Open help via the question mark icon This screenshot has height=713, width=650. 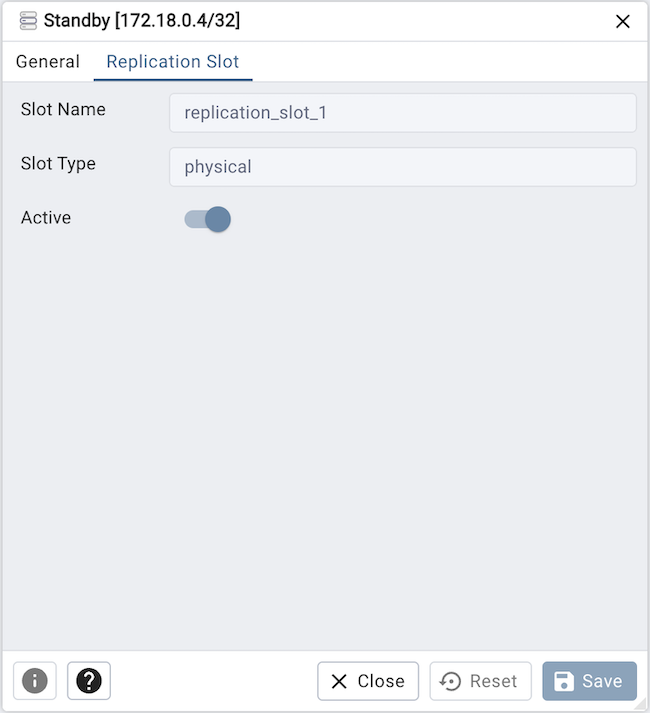pos(89,681)
